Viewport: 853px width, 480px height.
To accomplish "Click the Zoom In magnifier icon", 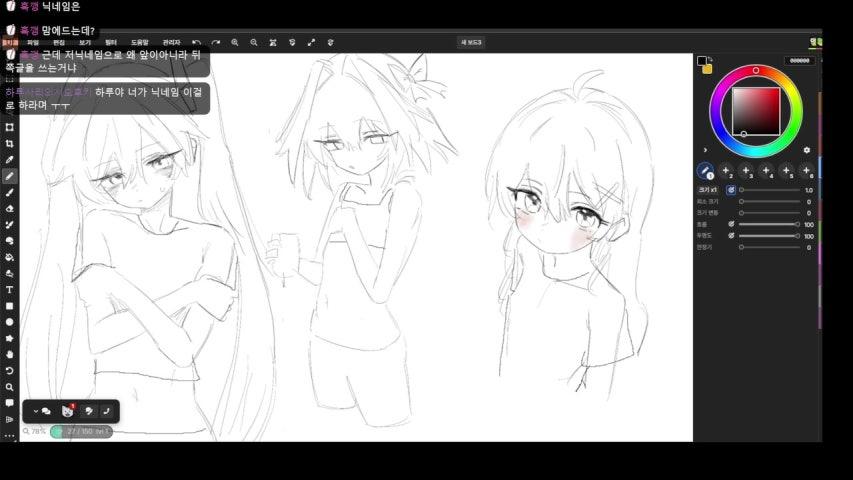I will point(234,42).
